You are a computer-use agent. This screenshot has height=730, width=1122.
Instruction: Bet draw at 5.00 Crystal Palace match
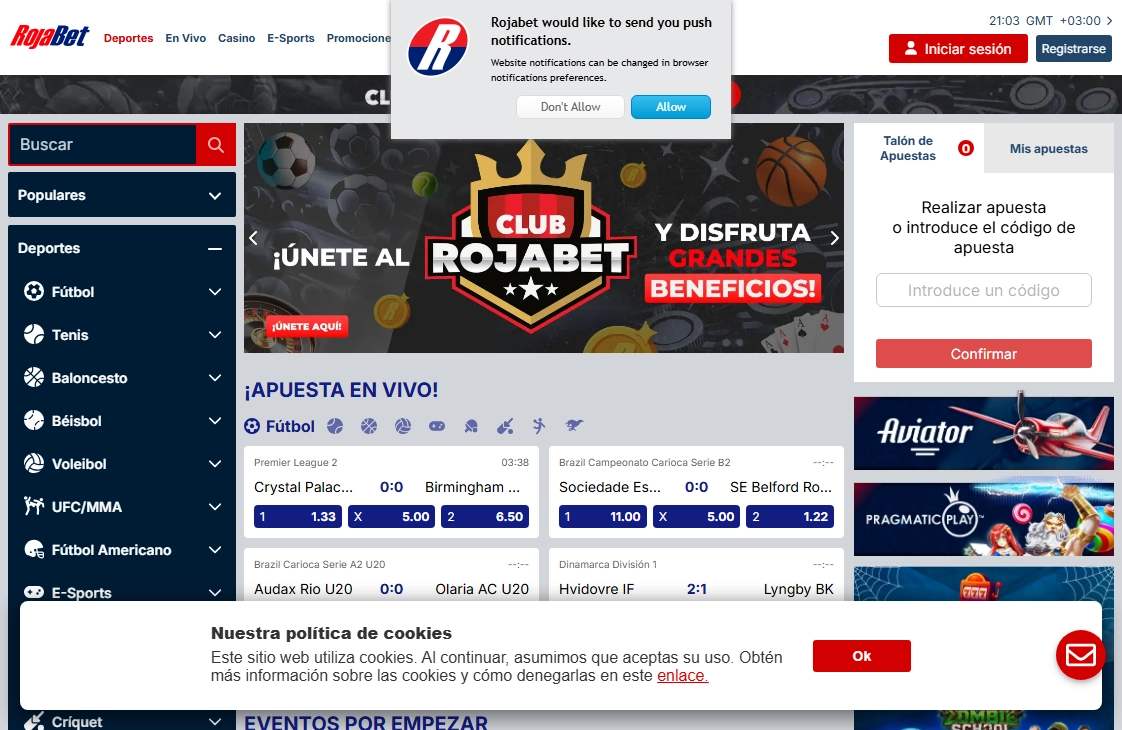tap(391, 517)
